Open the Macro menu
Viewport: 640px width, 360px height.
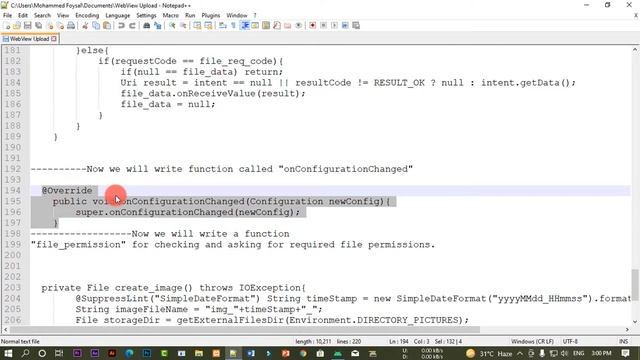(171, 16)
